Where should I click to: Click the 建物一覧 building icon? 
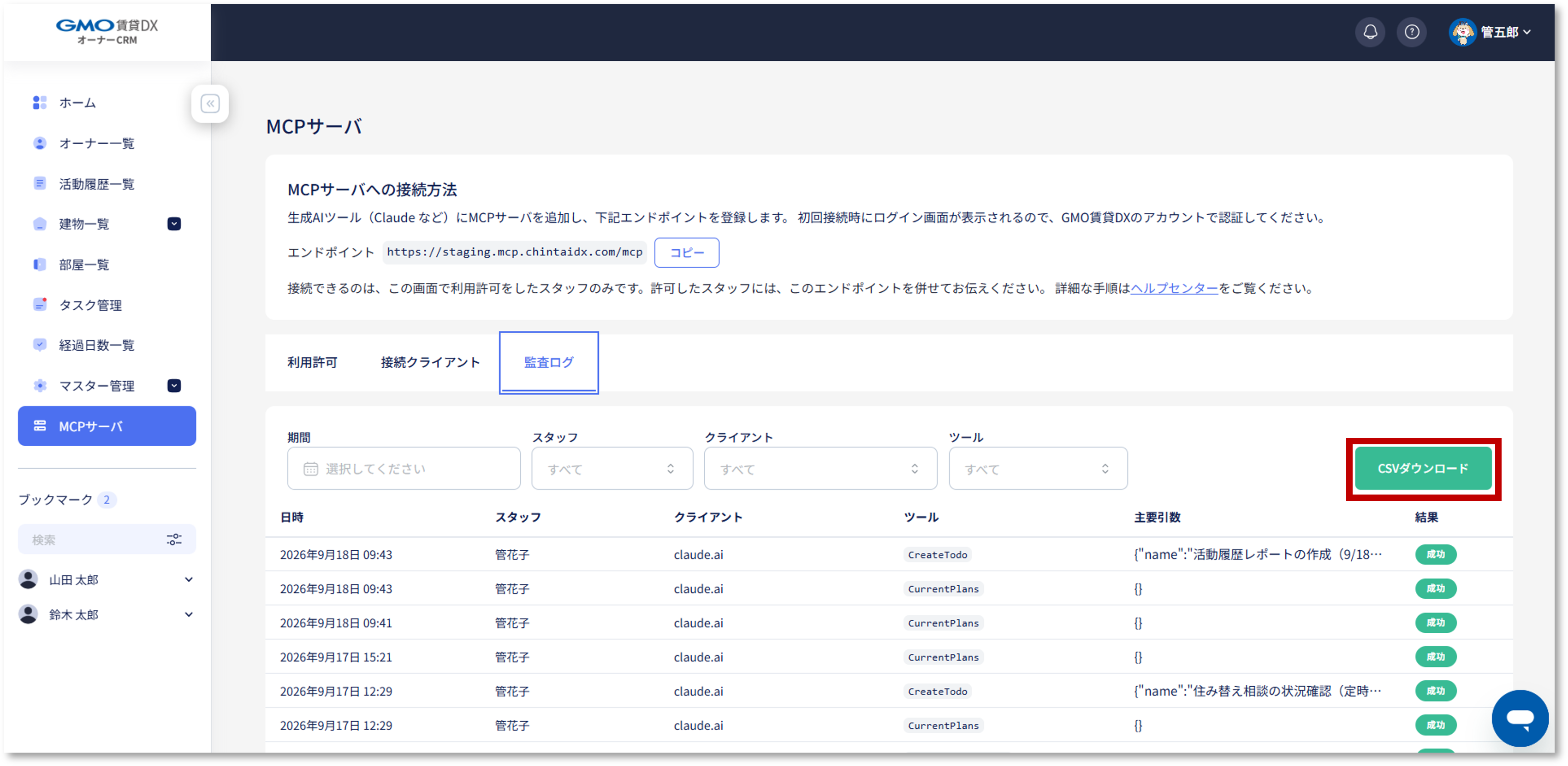point(40,224)
